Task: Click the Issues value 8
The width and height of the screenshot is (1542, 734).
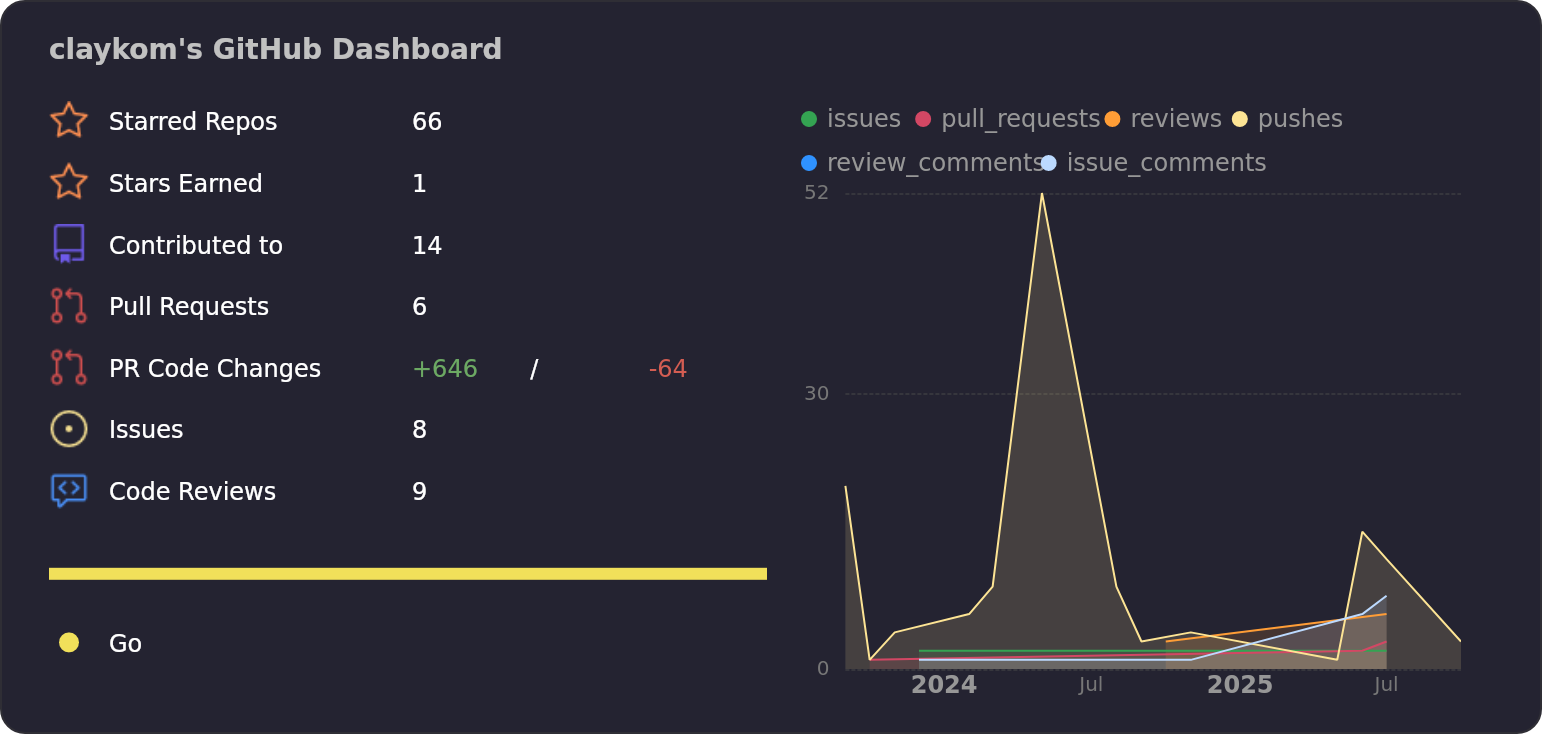Action: [419, 430]
